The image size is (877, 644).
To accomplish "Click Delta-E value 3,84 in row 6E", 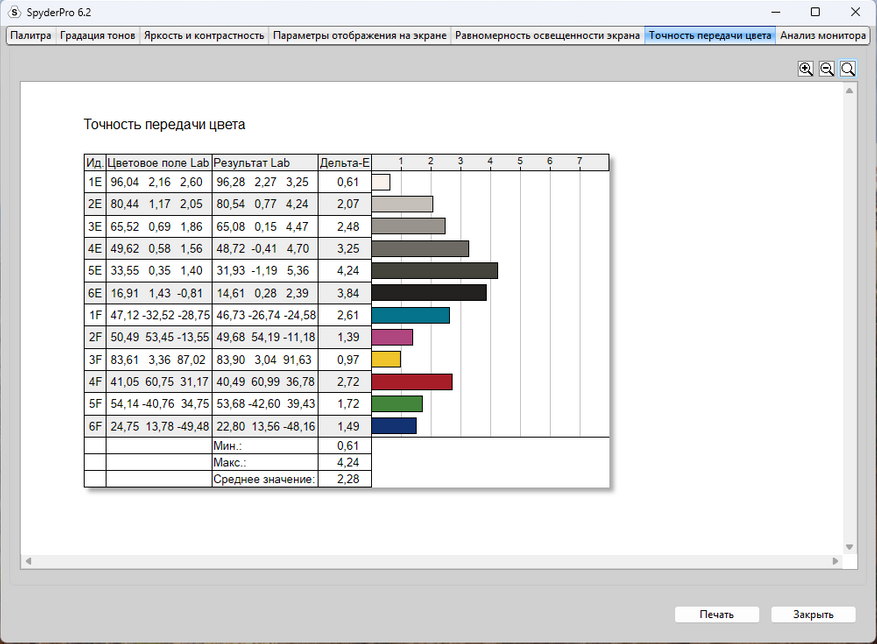I will (x=348, y=293).
